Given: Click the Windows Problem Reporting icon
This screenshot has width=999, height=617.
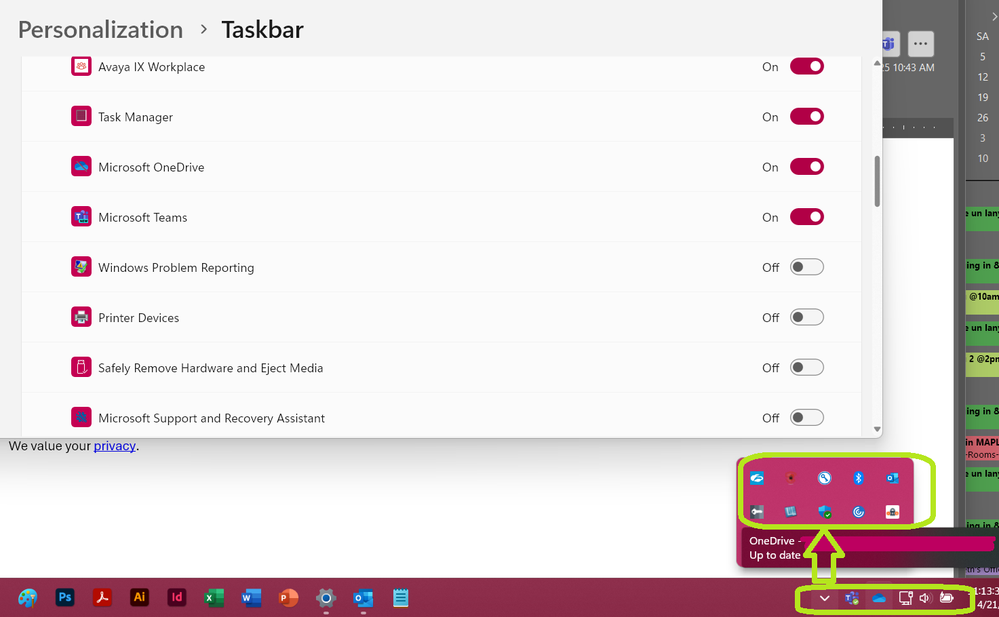Looking at the screenshot, I should tap(81, 266).
